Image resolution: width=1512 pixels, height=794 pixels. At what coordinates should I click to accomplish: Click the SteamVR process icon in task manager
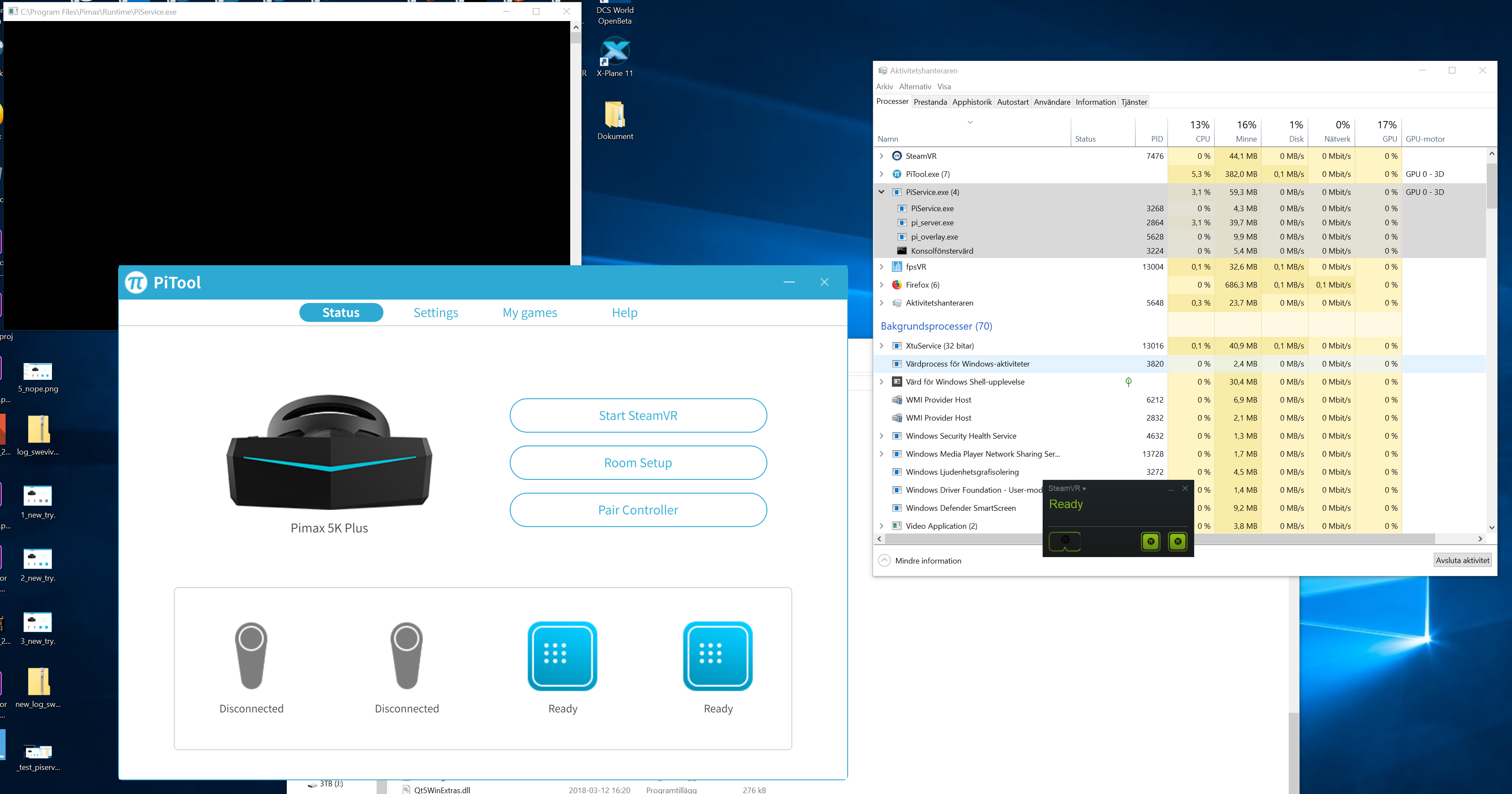[896, 155]
